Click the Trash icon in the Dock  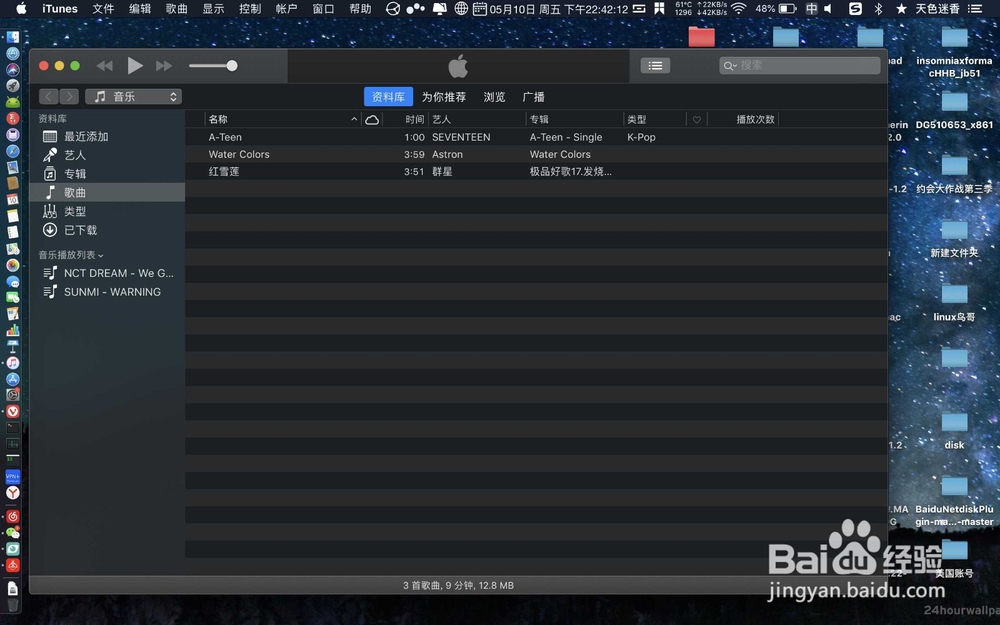pos(12,605)
